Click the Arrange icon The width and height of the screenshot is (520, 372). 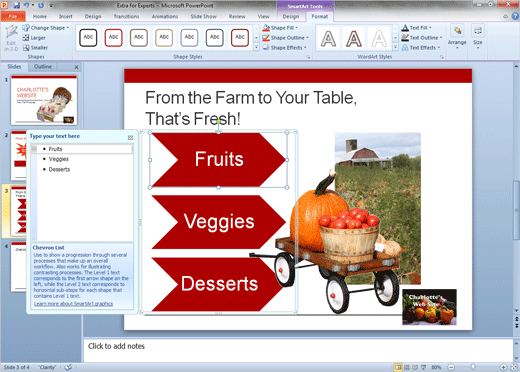457,31
